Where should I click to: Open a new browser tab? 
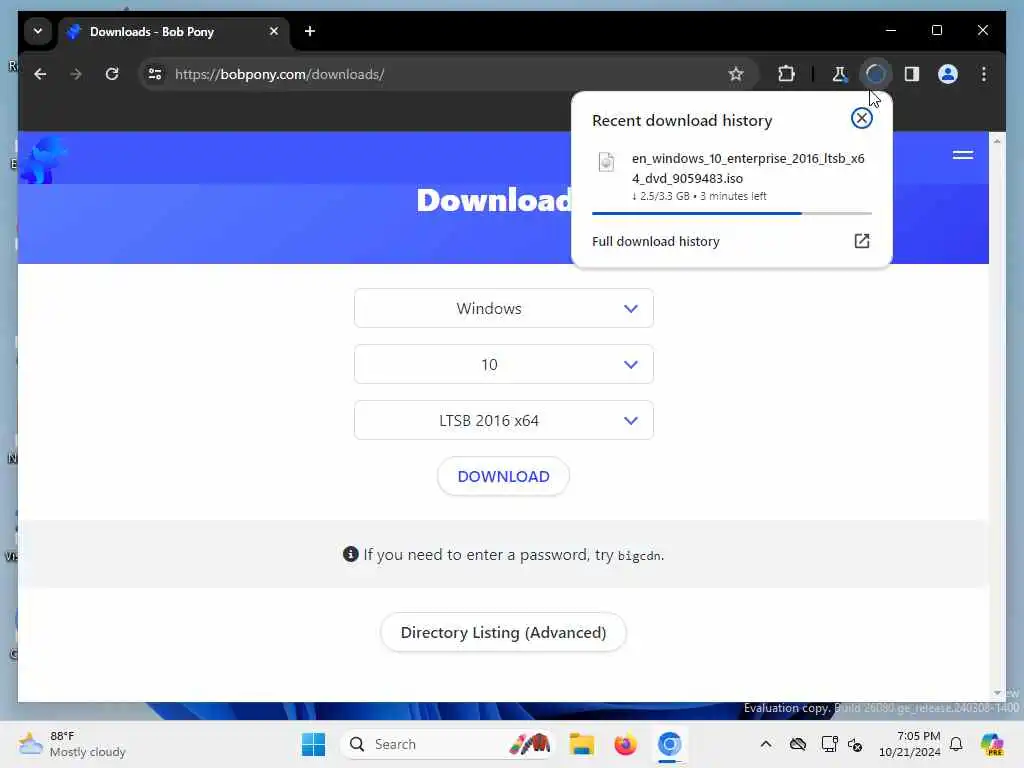pyautogui.click(x=310, y=31)
